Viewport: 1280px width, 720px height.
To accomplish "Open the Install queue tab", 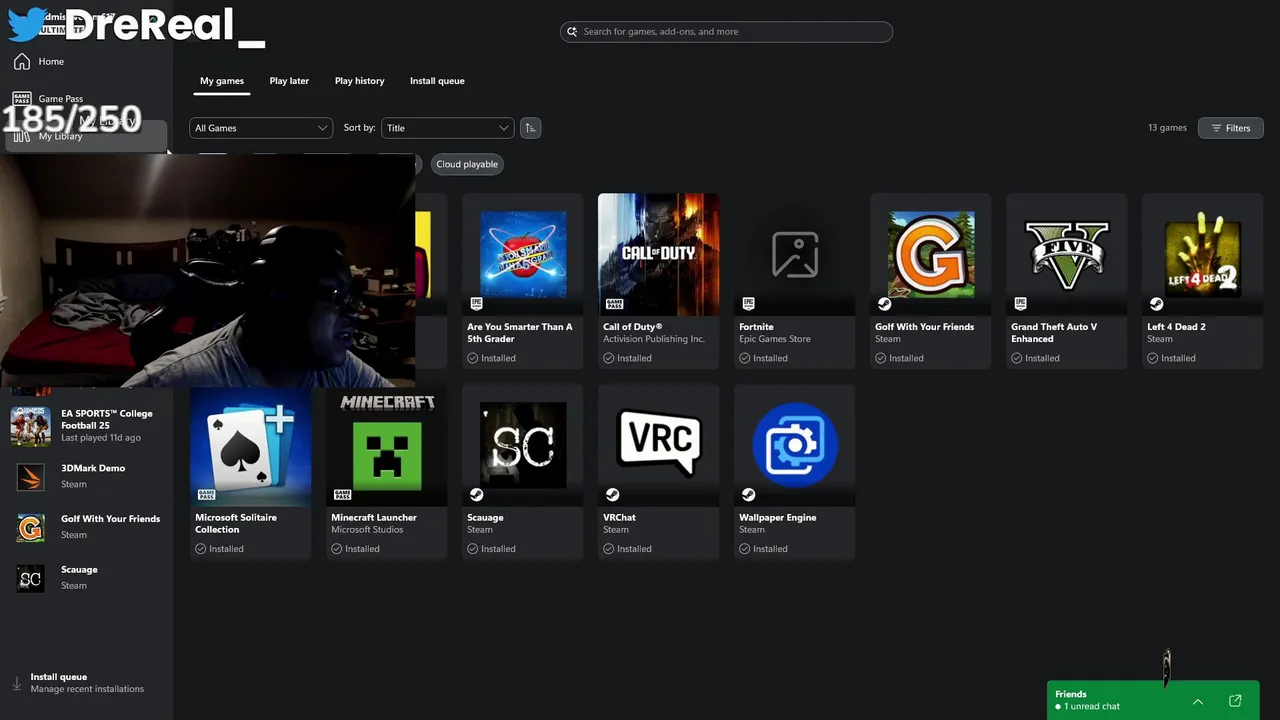I will (437, 81).
